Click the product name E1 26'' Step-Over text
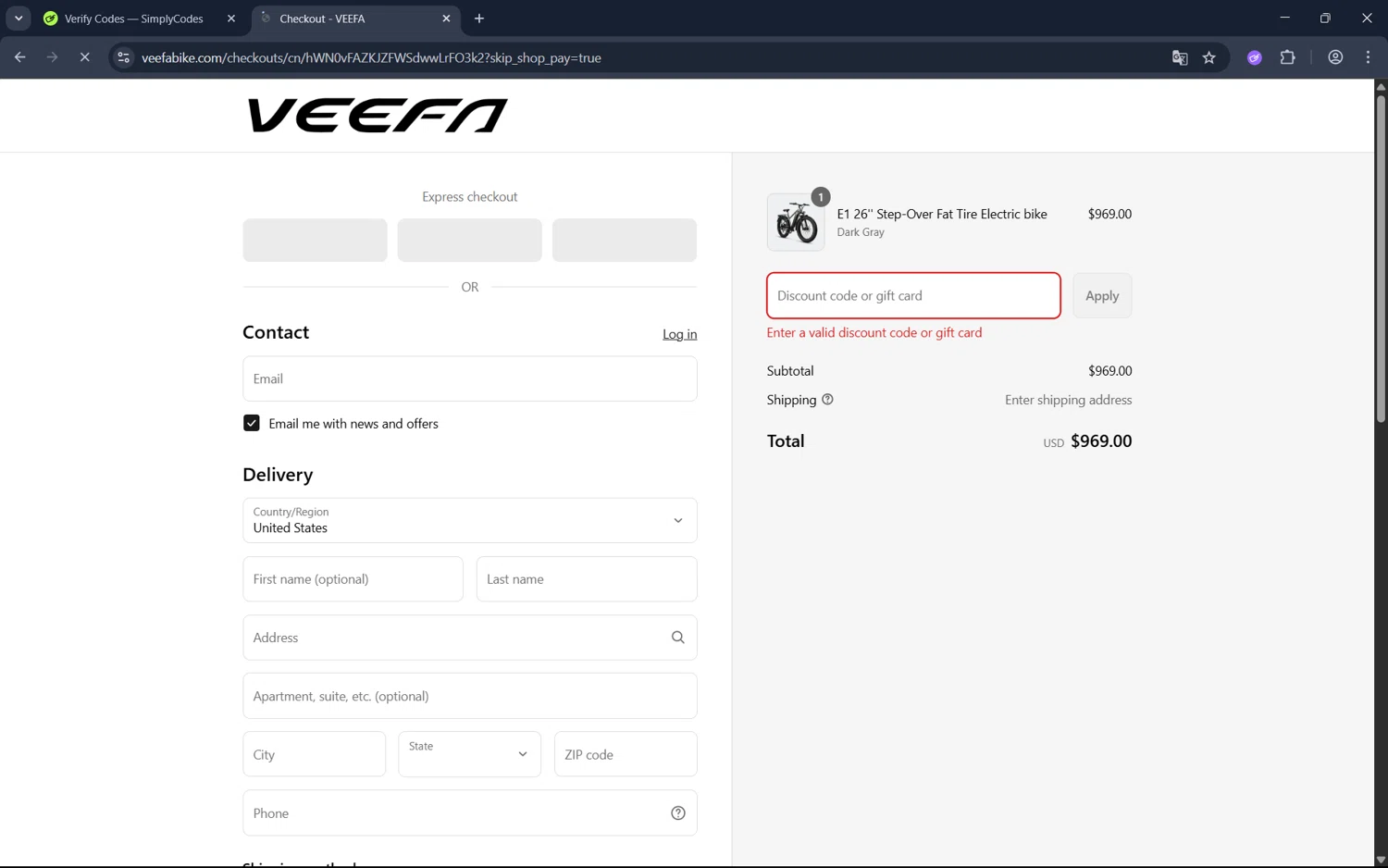Screen dimensions: 1388x868 point(942,214)
